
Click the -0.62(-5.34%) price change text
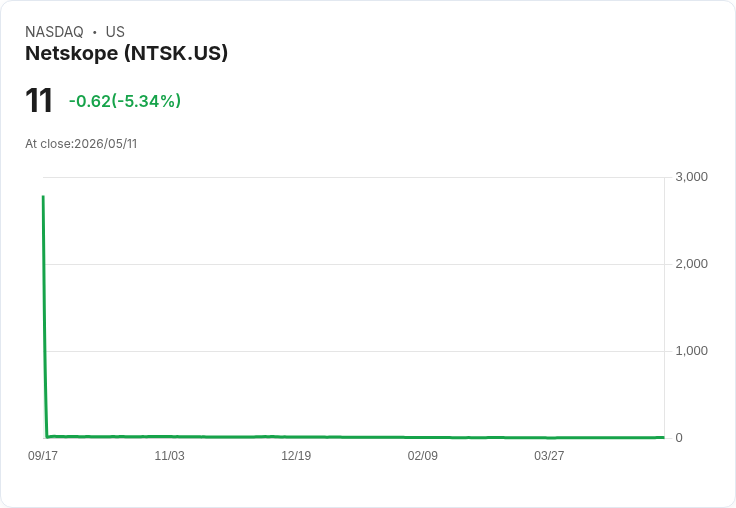pos(125,101)
